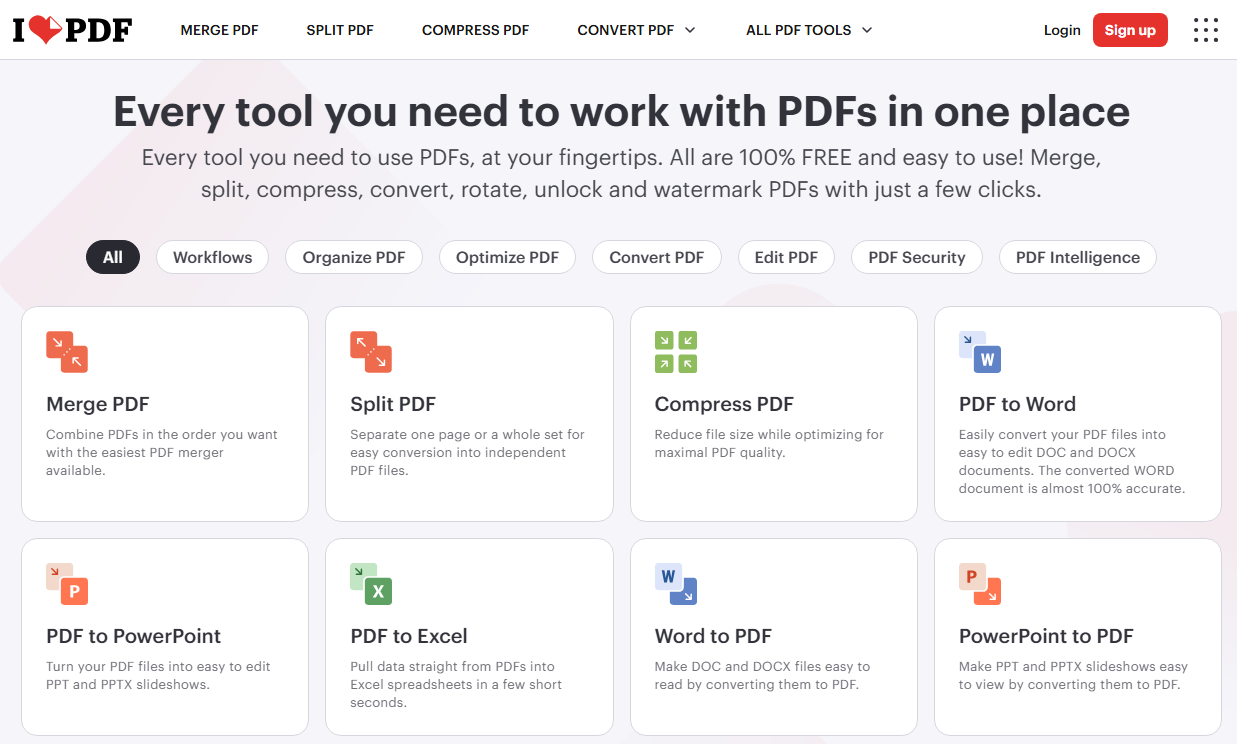This screenshot has height=744, width=1237.
Task: Open the PDF to Excel card title
Action: tap(409, 636)
